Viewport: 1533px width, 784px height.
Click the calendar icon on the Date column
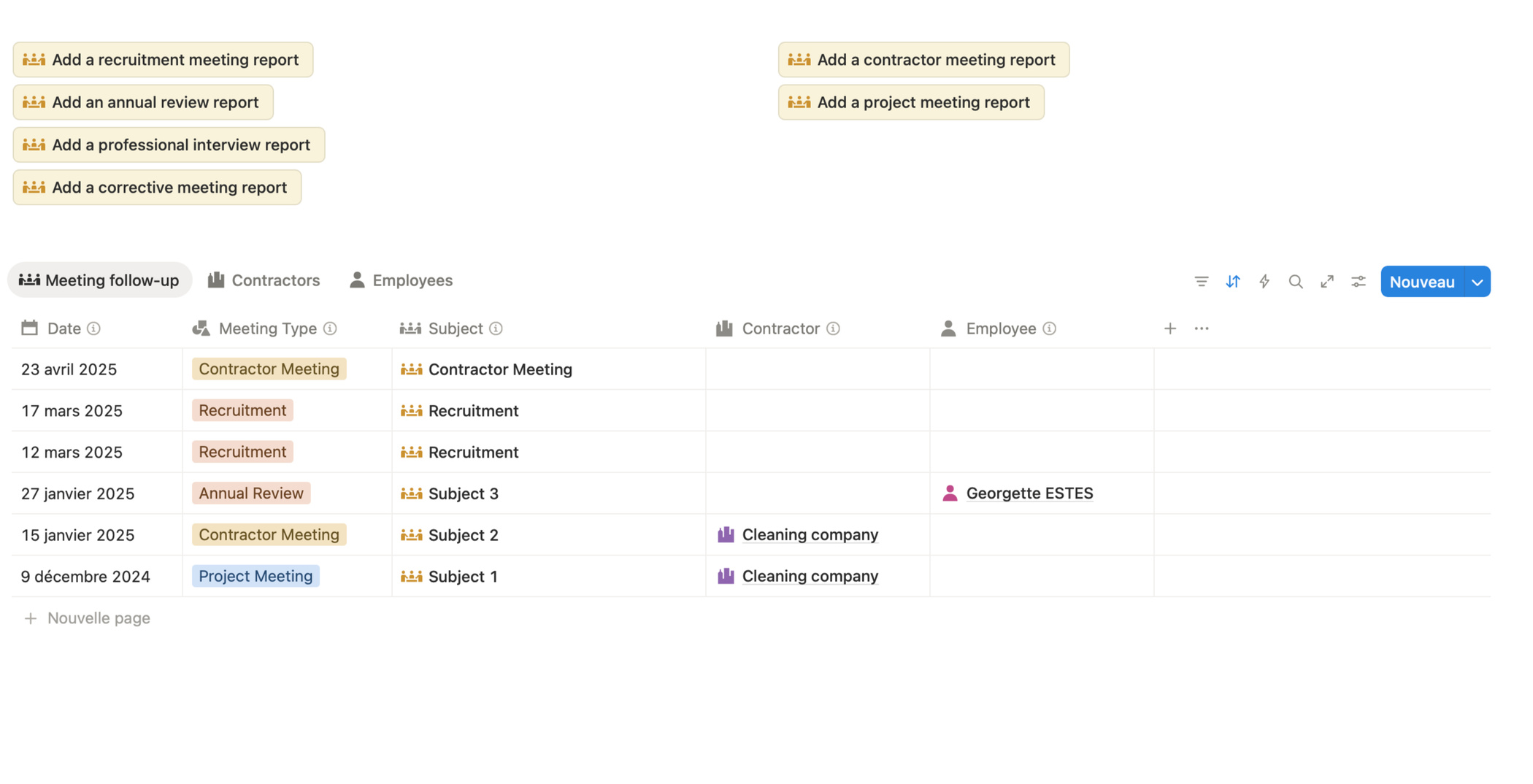click(x=29, y=328)
